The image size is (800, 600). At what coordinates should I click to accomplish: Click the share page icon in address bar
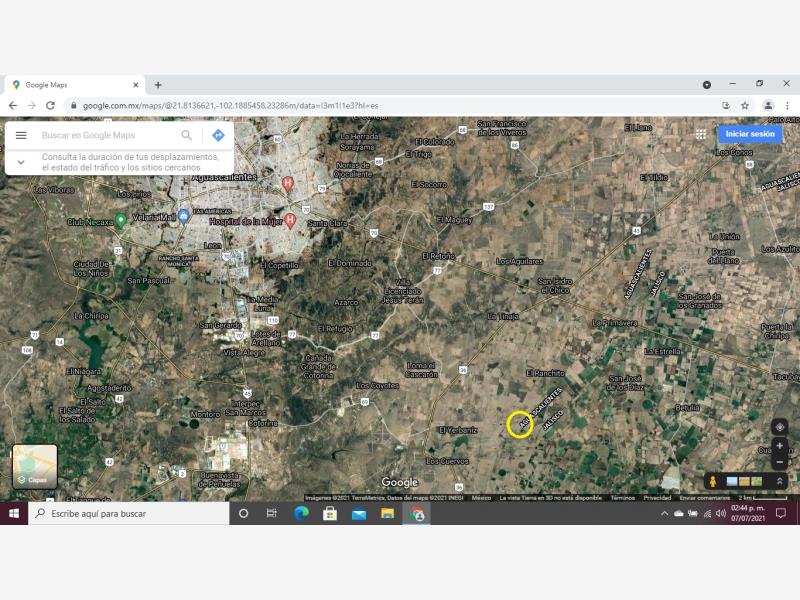(726, 106)
